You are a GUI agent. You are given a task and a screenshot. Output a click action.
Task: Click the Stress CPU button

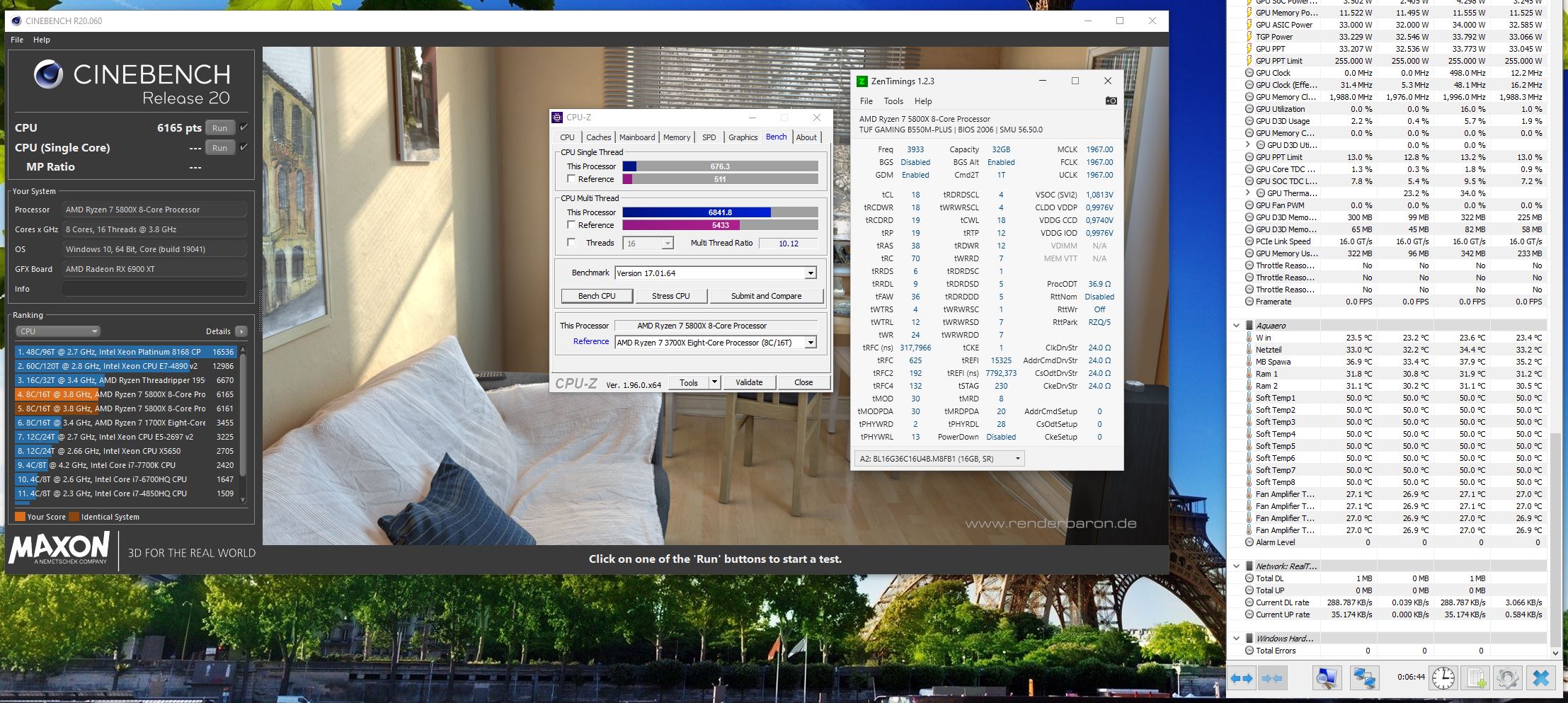(x=671, y=296)
